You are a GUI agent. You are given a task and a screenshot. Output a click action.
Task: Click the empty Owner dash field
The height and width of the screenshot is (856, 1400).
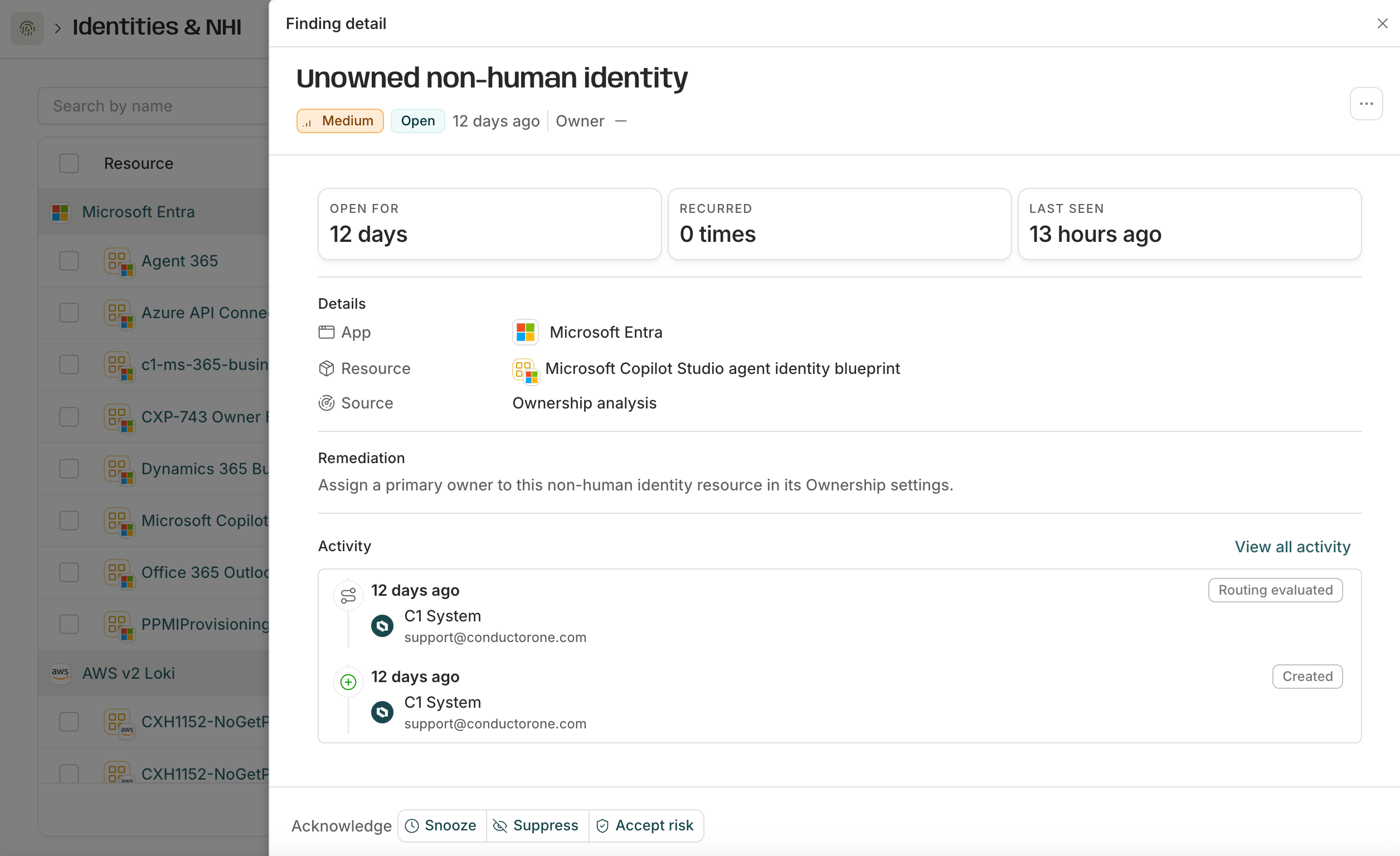[621, 121]
